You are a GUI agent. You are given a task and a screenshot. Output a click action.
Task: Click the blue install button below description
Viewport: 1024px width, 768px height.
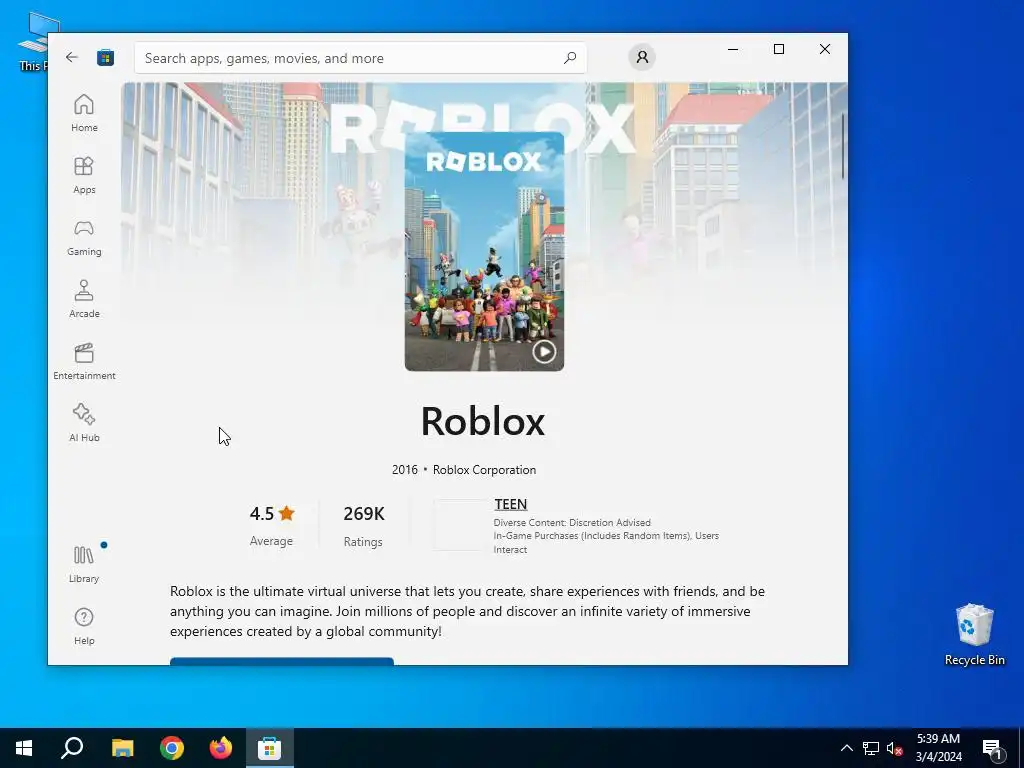[281, 661]
